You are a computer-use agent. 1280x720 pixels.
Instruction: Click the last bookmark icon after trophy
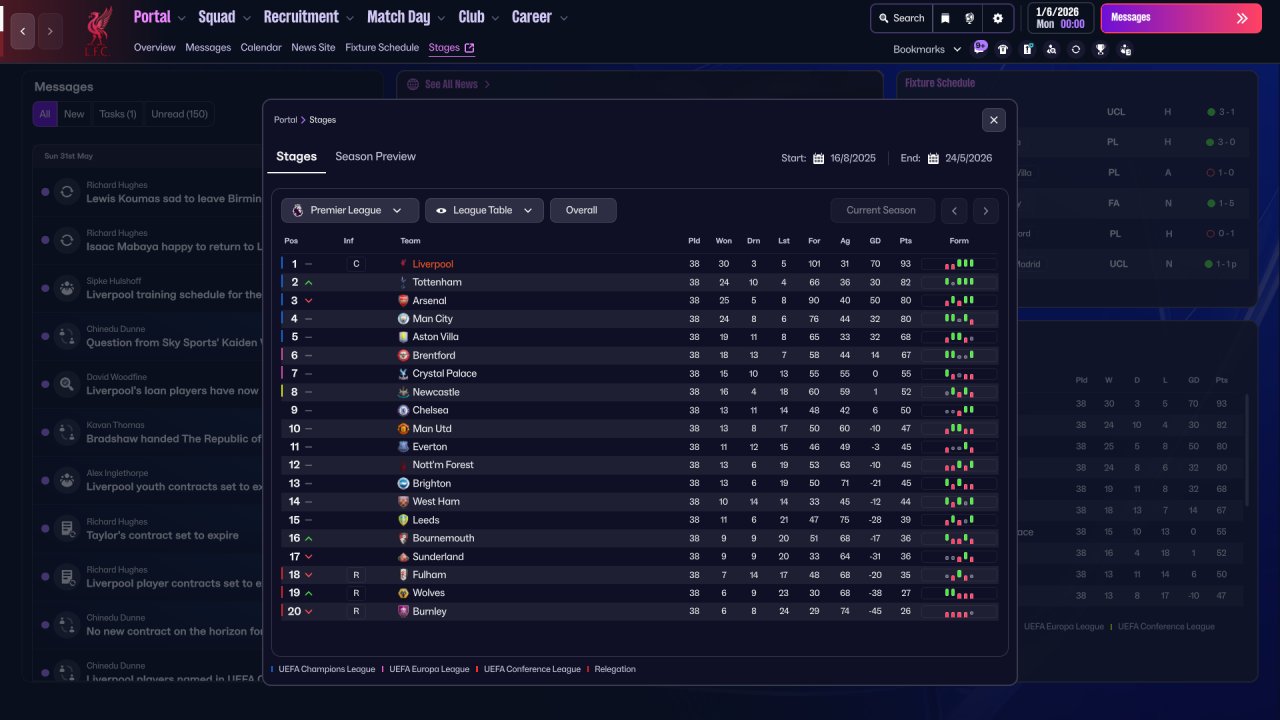(1125, 49)
